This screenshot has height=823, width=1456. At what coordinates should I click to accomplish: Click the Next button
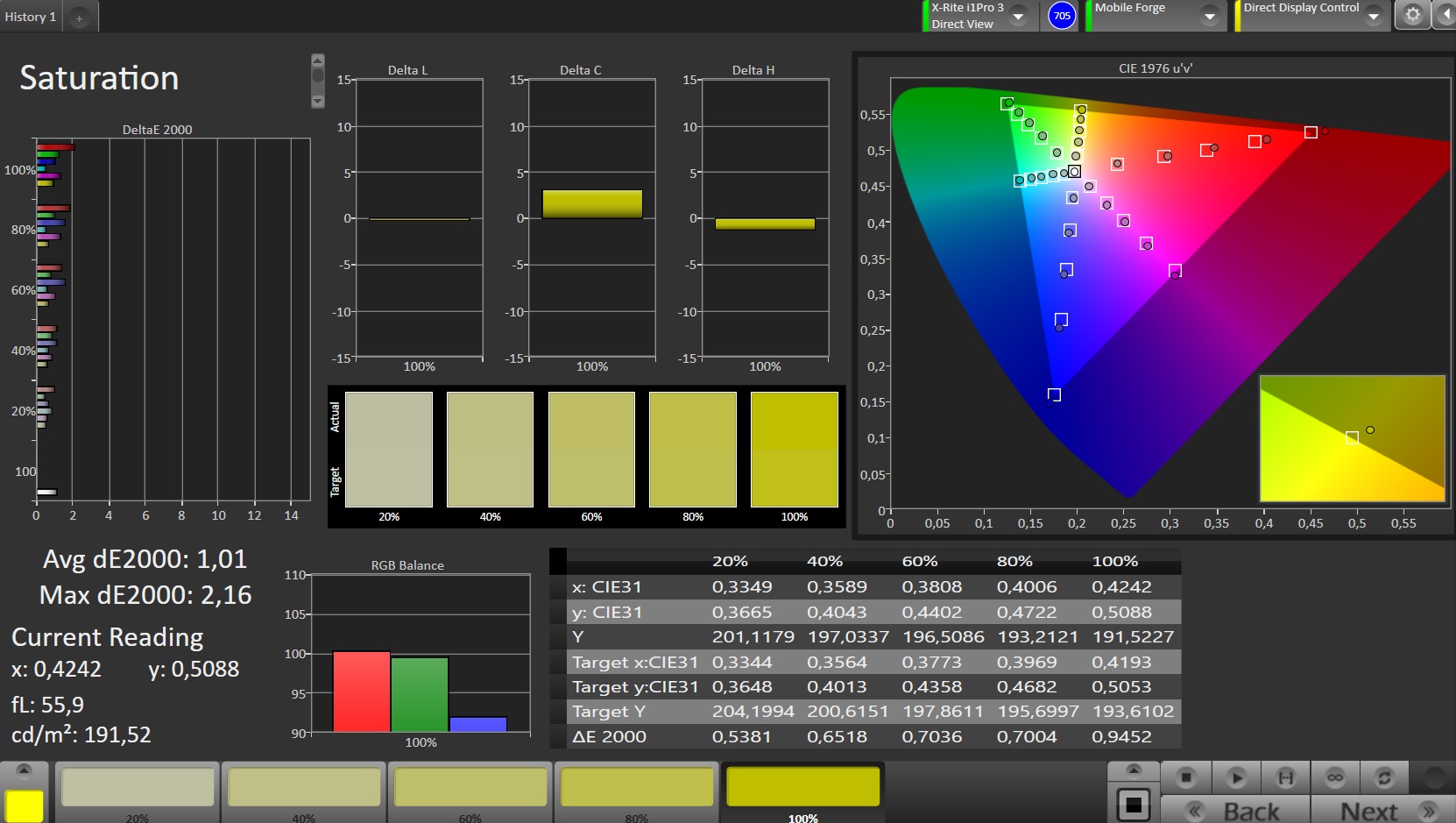point(1384,811)
